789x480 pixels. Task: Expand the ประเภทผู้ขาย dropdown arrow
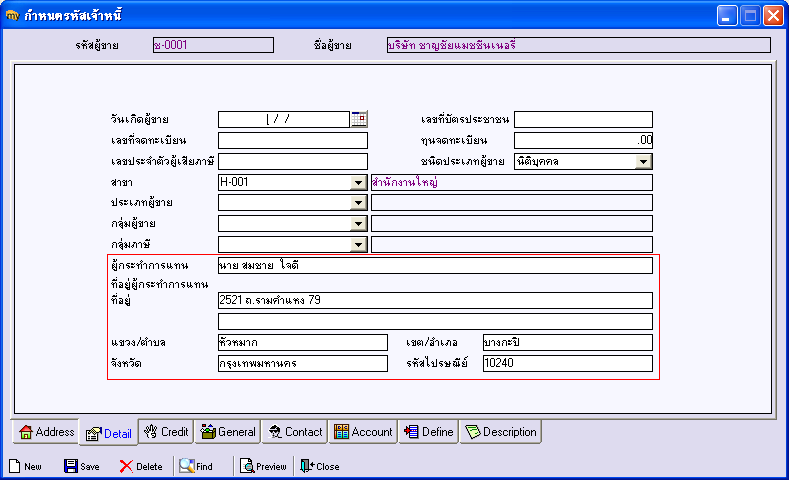point(358,203)
